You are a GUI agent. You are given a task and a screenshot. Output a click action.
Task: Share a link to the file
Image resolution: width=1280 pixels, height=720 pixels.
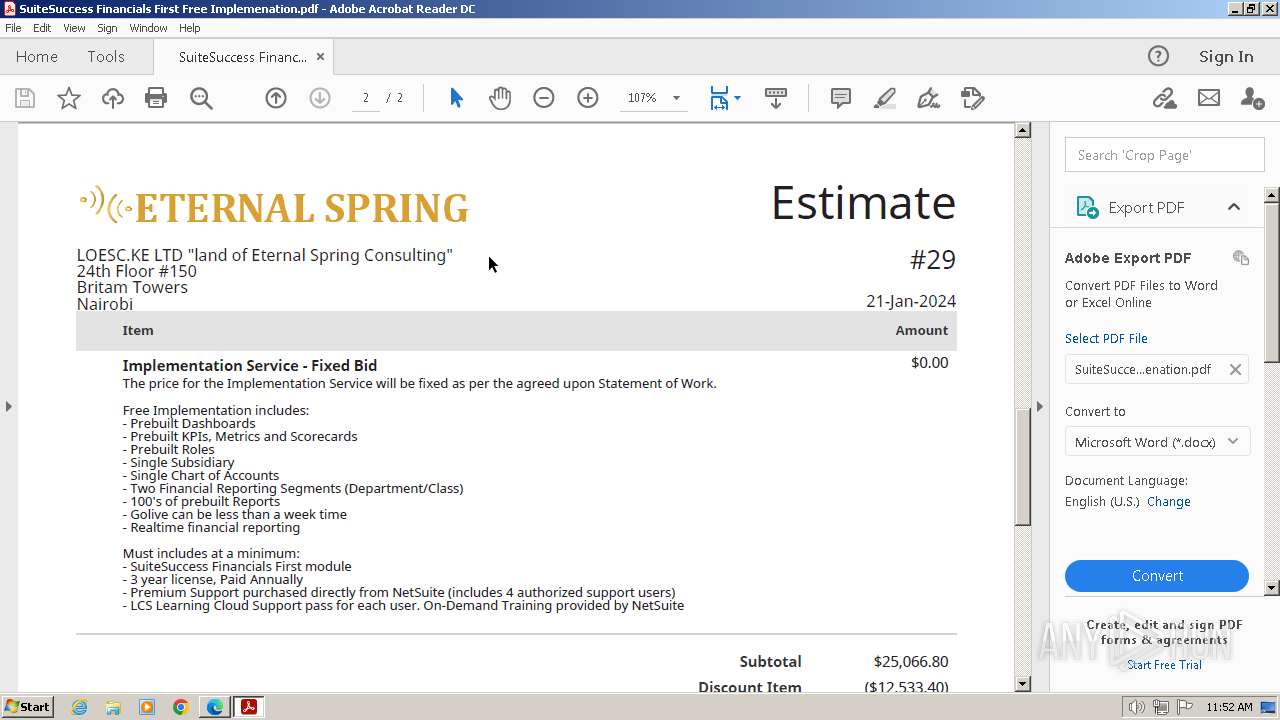pyautogui.click(x=1164, y=98)
